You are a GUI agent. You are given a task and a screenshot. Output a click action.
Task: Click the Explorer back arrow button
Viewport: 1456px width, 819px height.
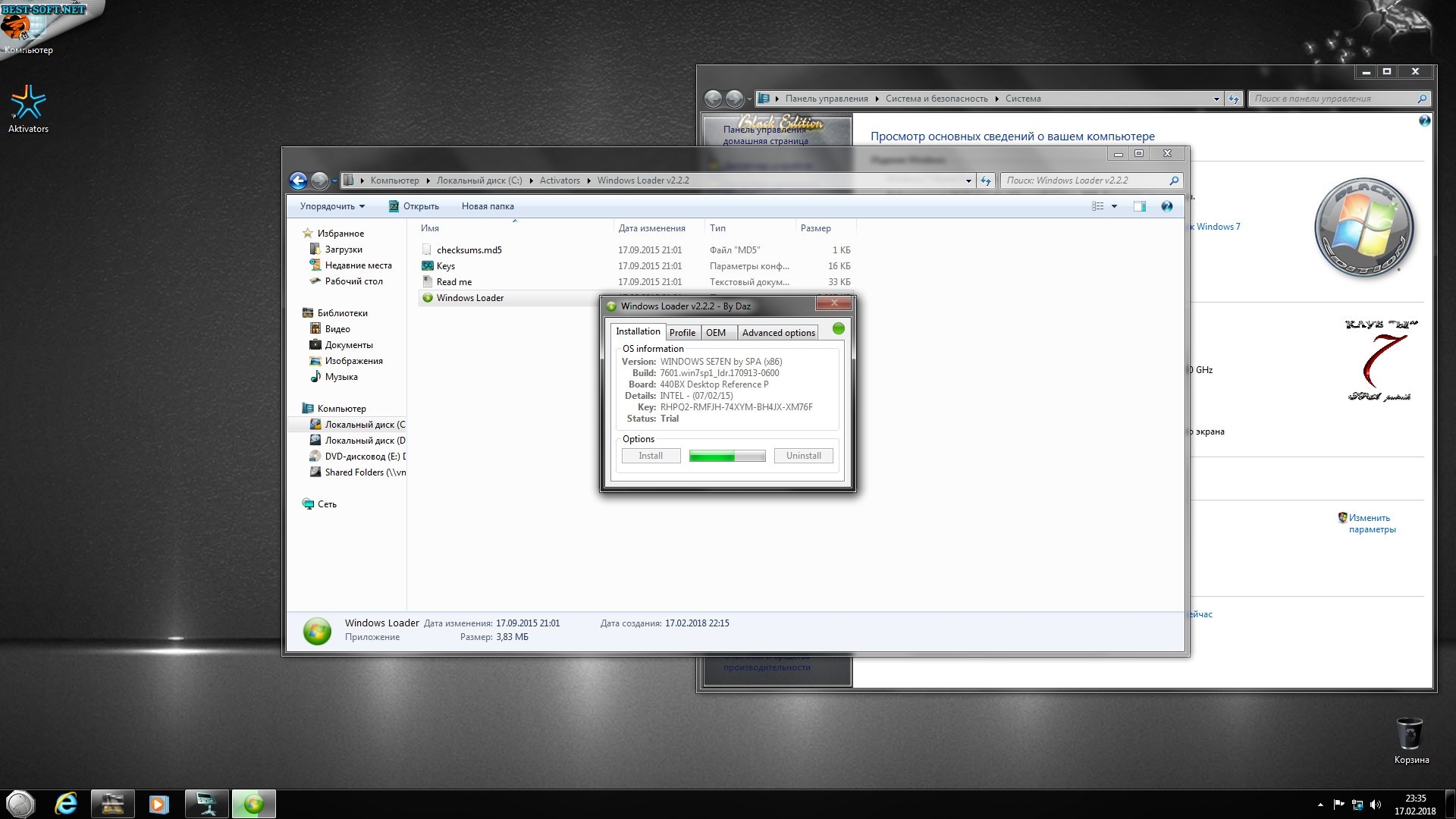298,180
